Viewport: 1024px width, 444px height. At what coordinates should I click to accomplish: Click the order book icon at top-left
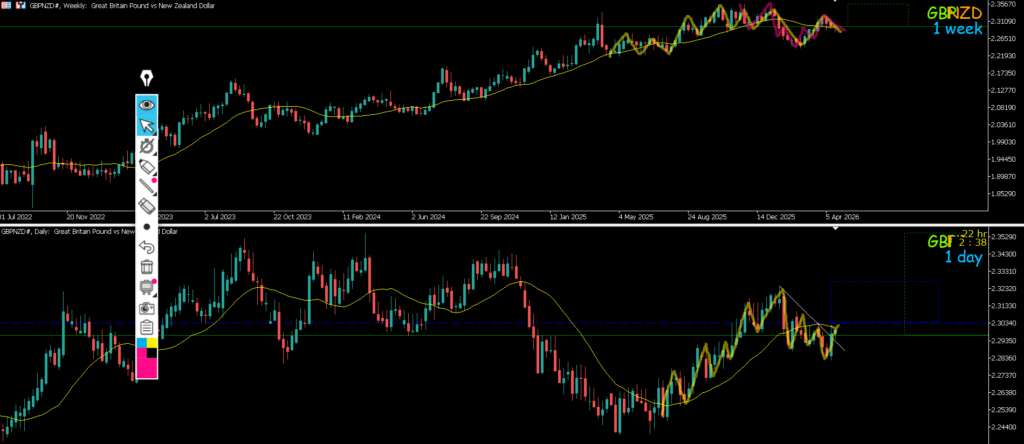pos(6,6)
